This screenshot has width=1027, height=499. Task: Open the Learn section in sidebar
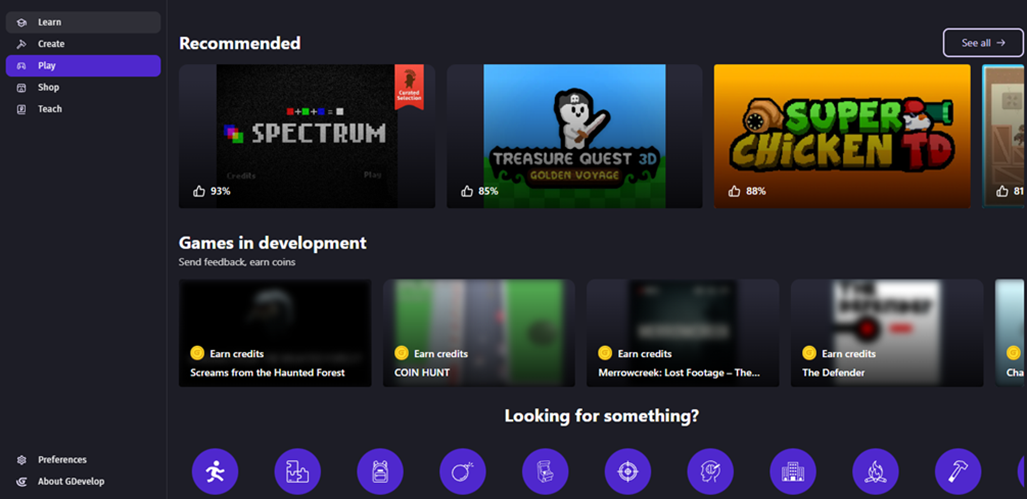coord(50,22)
